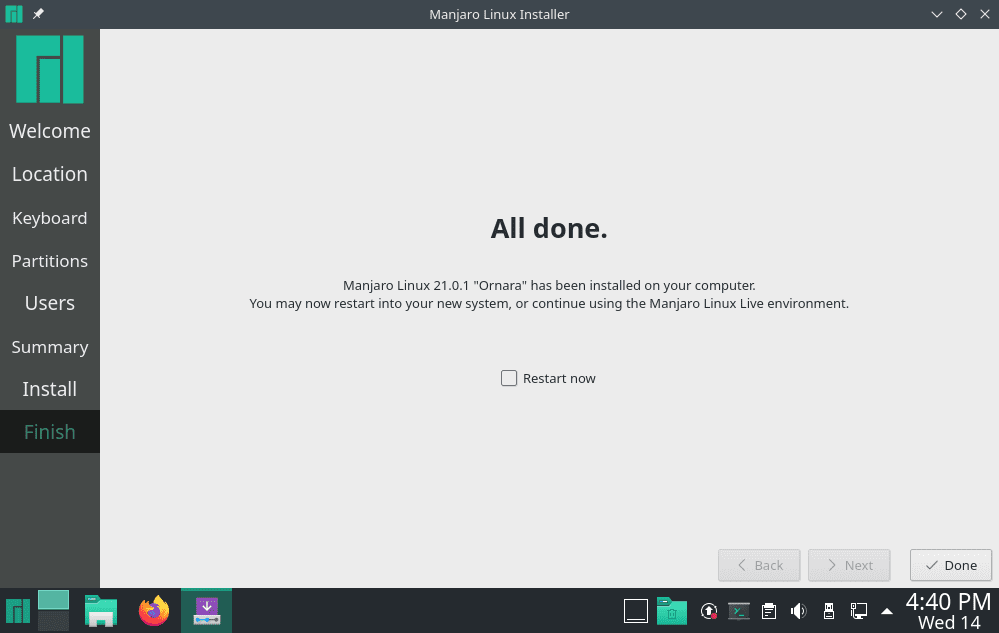Open the software update notifier in the tray
This screenshot has width=999, height=633.
coord(709,610)
